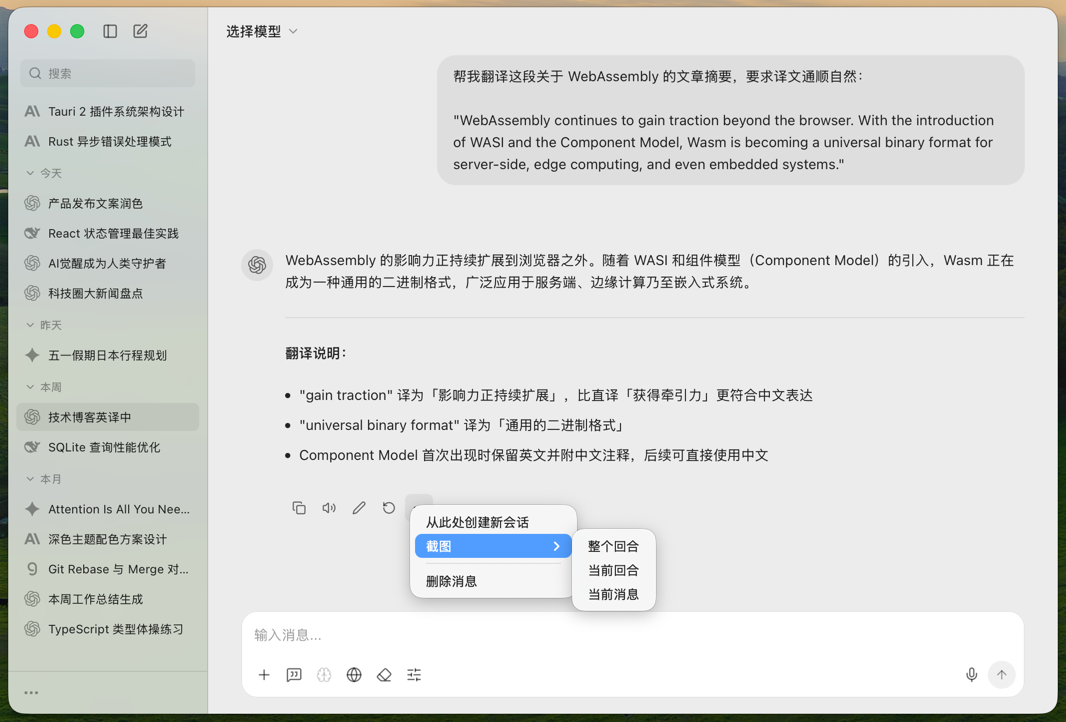Toggle web search with the globe icon
This screenshot has height=722, width=1066.
(354, 675)
